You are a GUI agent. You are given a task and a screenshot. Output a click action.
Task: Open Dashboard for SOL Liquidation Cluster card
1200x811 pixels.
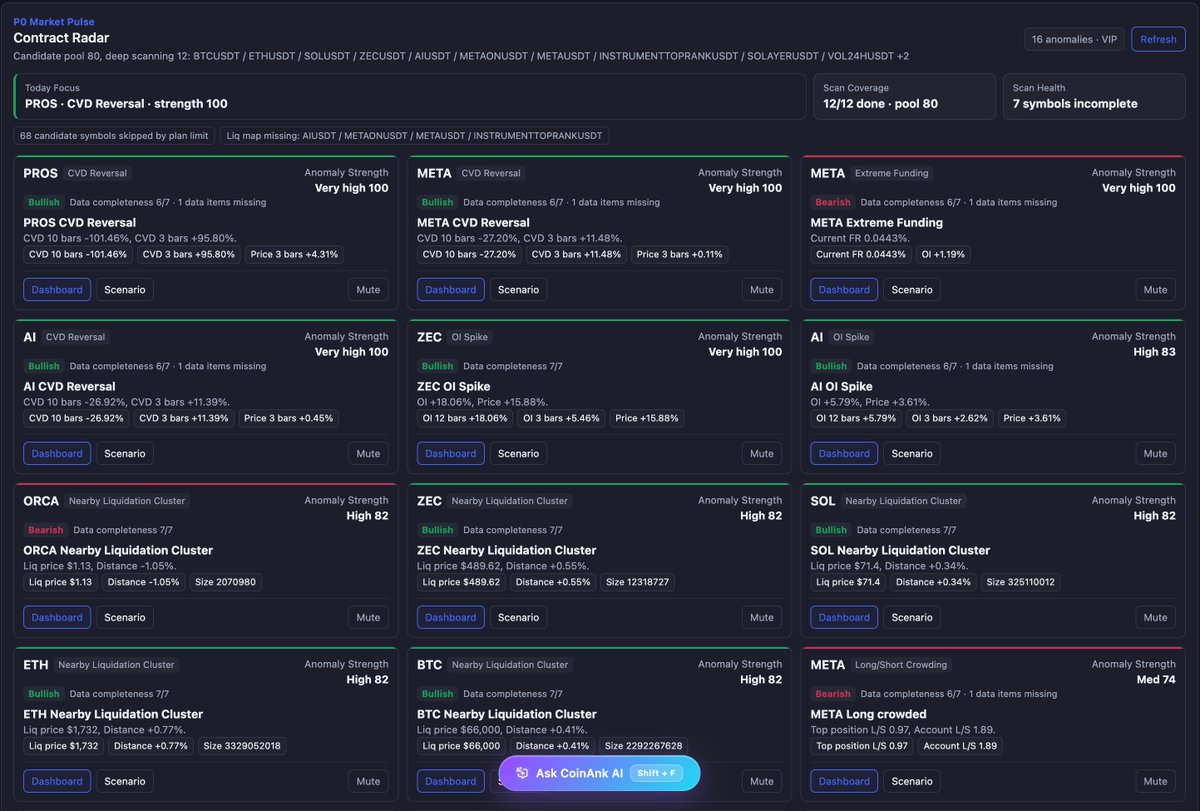point(844,617)
